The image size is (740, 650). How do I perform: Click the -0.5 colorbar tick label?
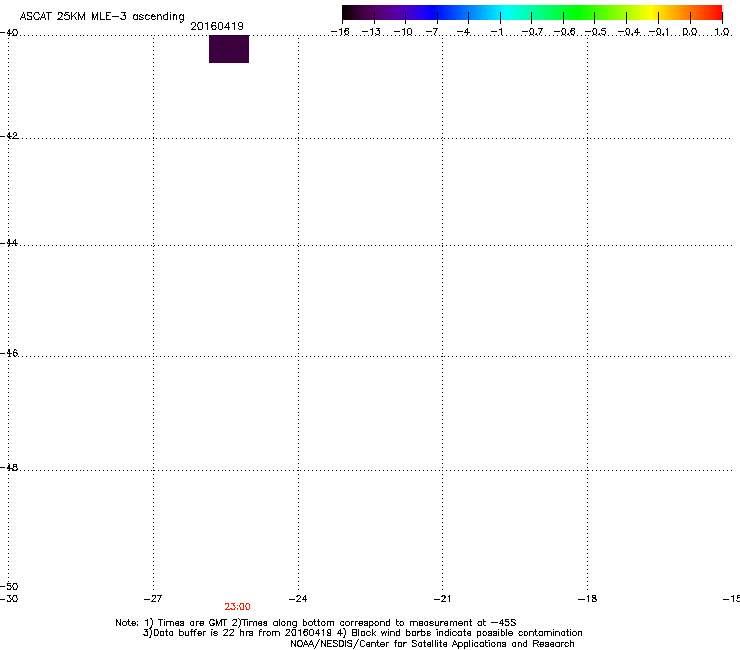pos(596,32)
